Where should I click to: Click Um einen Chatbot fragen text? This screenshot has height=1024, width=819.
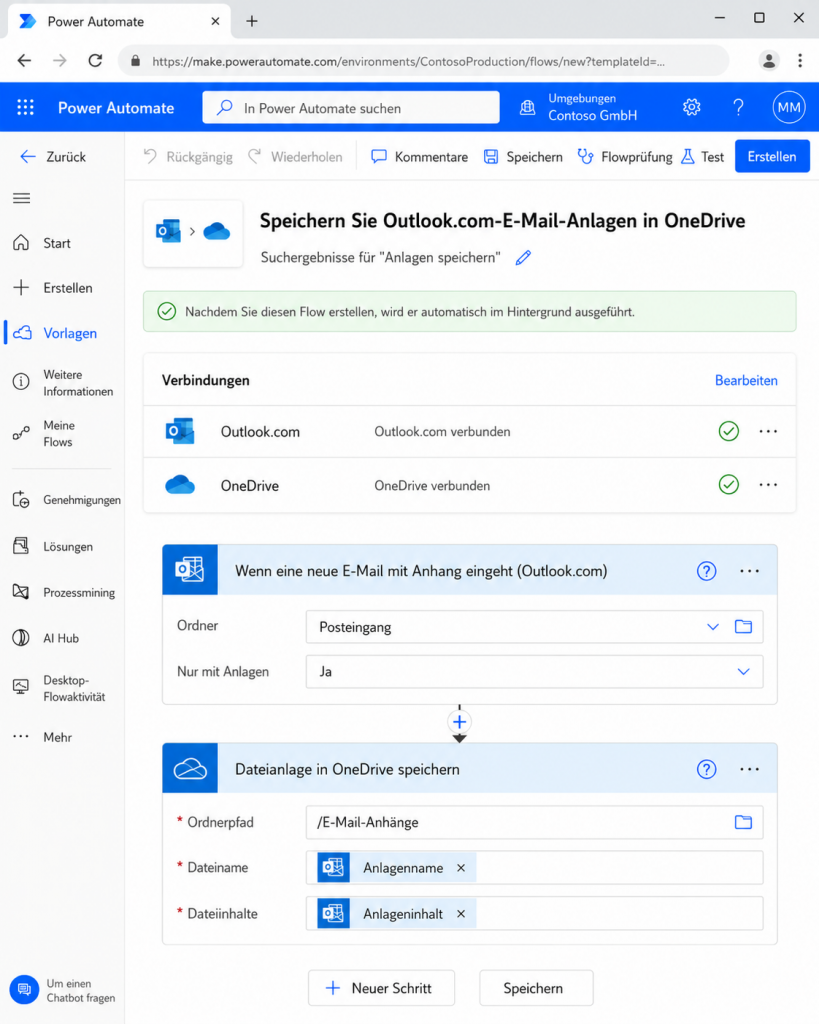80,991
